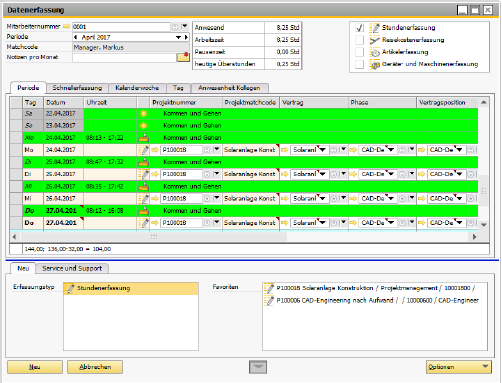Click the Abbrechen button
502x383 pixels.
95,367
